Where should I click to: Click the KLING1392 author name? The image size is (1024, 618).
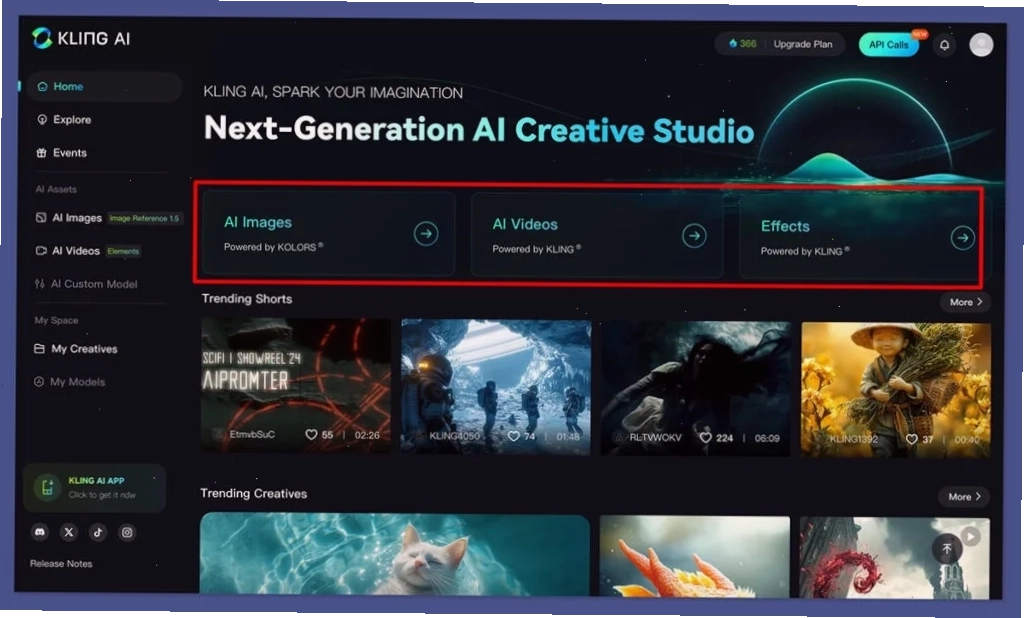[x=854, y=438]
